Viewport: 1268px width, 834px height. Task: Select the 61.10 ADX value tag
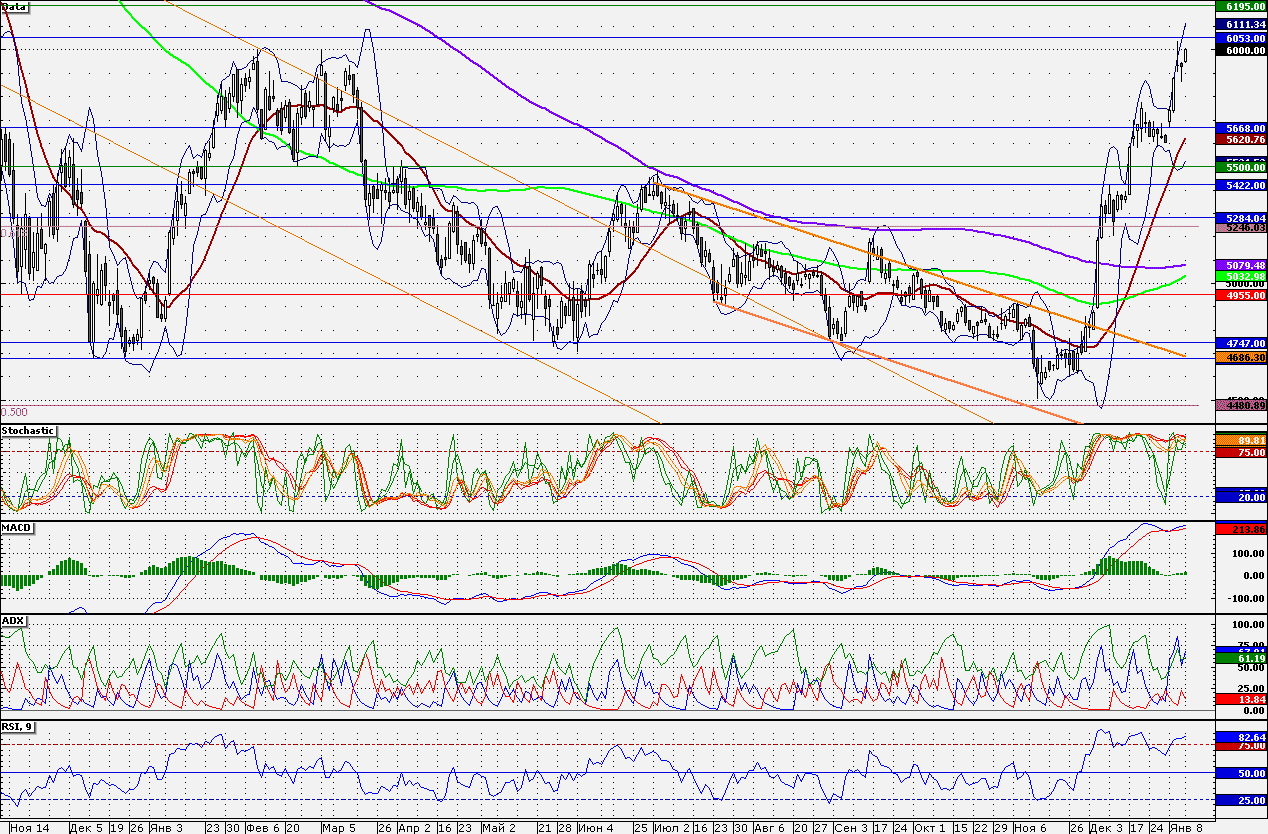pos(1240,659)
